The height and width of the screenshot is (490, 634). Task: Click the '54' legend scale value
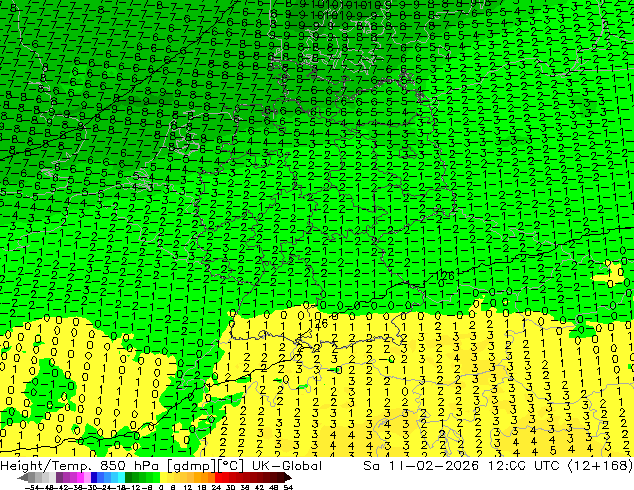click(288, 487)
